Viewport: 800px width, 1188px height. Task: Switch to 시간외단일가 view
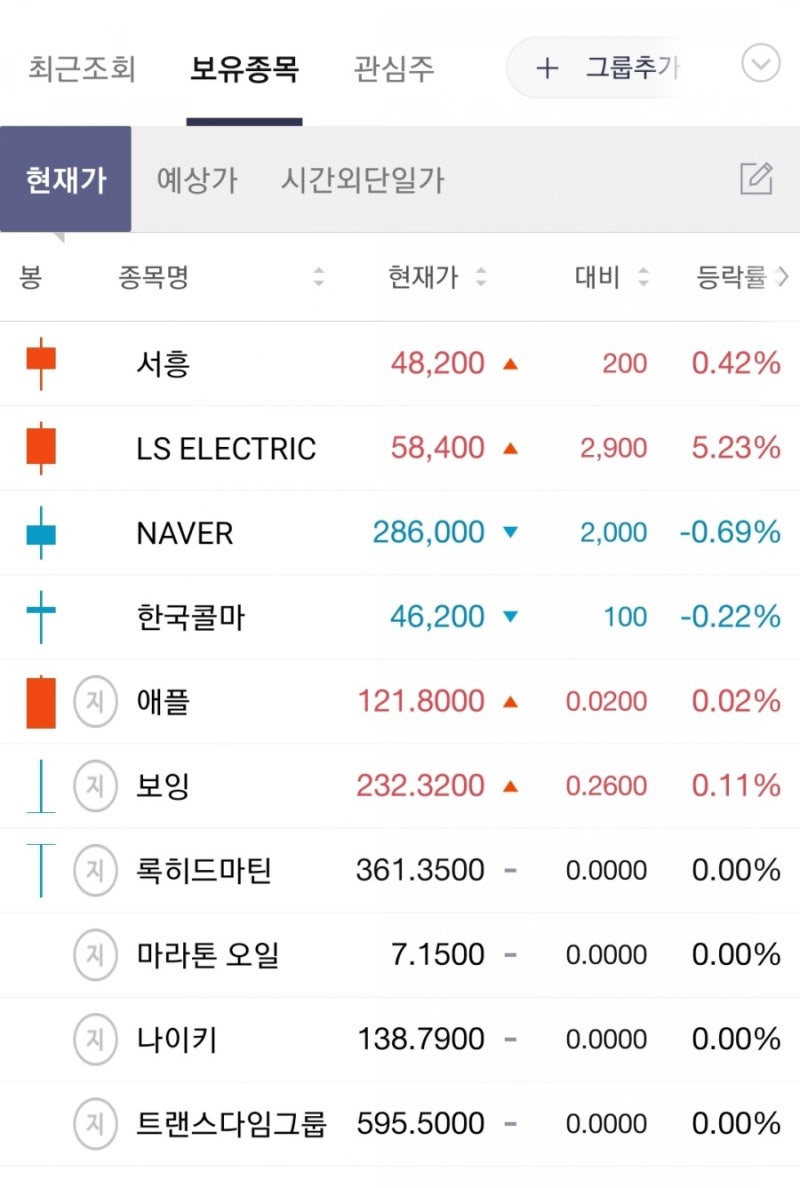360,180
